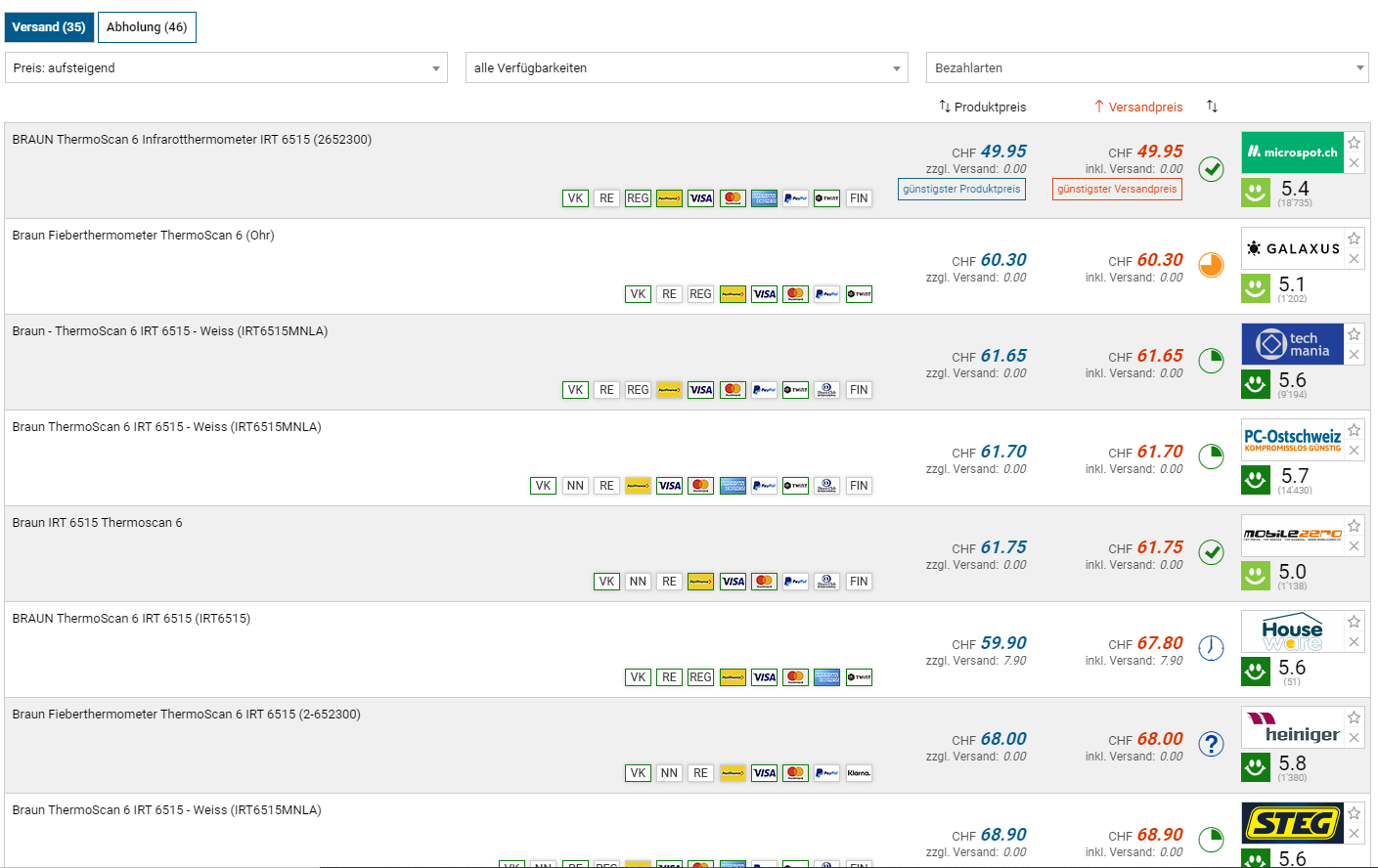
Task: Click the PayPal icon in the microspot.ch row
Action: click(795, 198)
